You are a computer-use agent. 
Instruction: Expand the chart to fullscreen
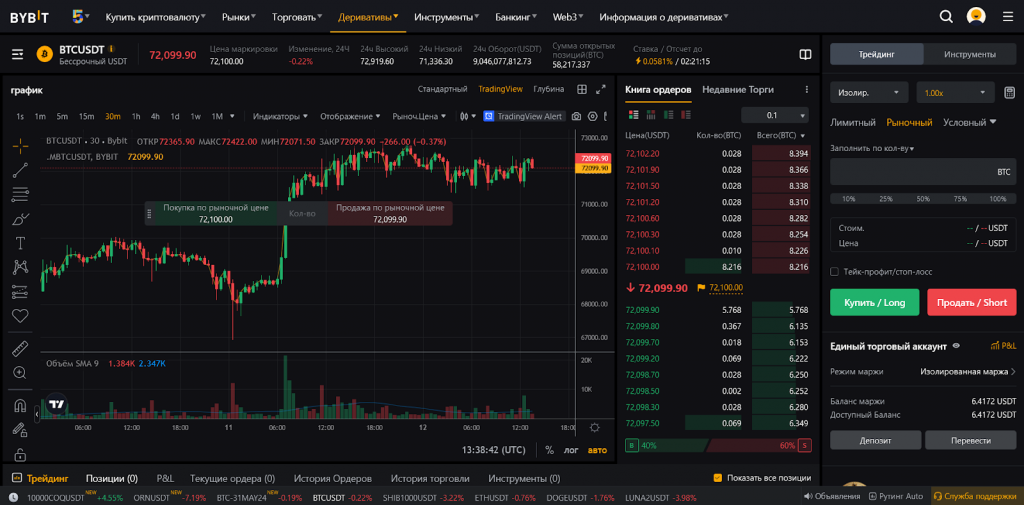606,116
